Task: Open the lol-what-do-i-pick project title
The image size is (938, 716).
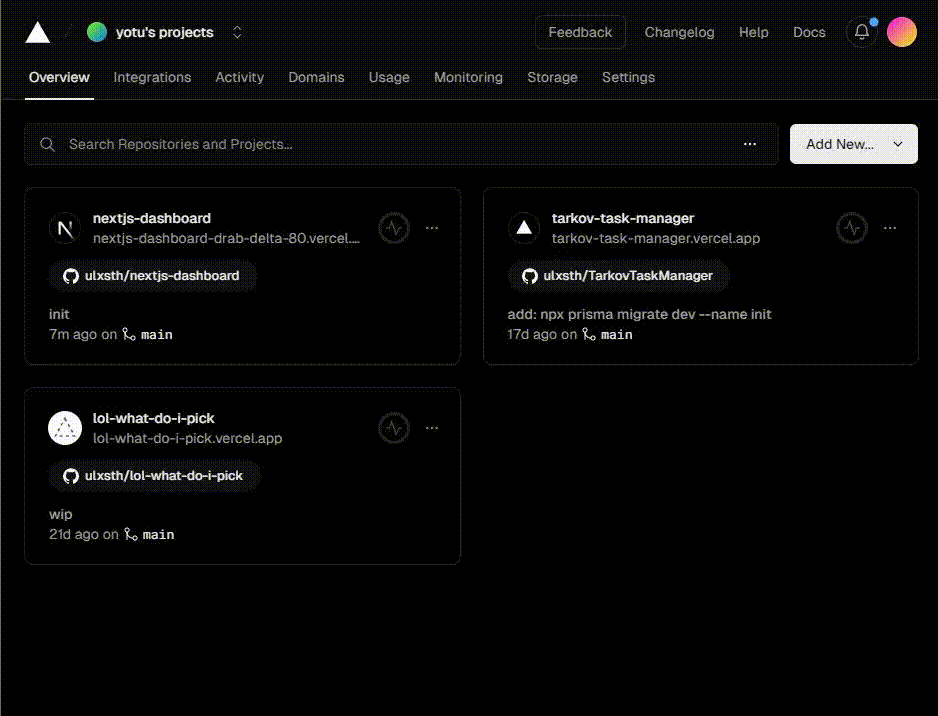Action: click(x=154, y=418)
